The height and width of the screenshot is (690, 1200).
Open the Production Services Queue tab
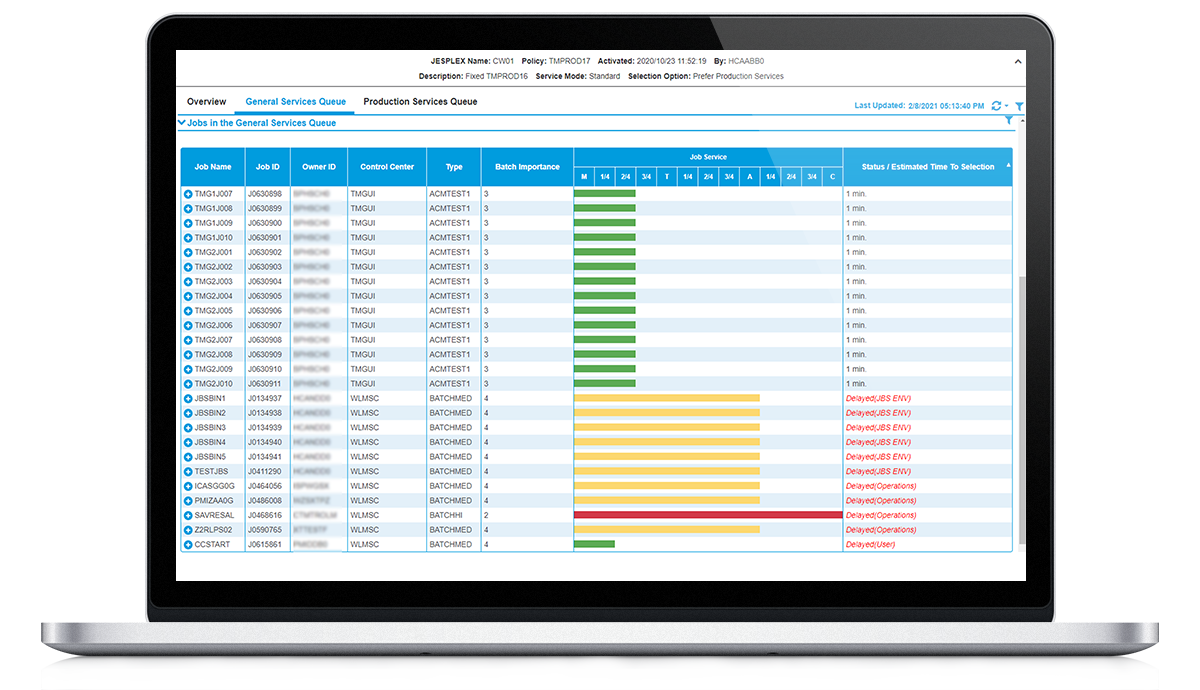(420, 102)
